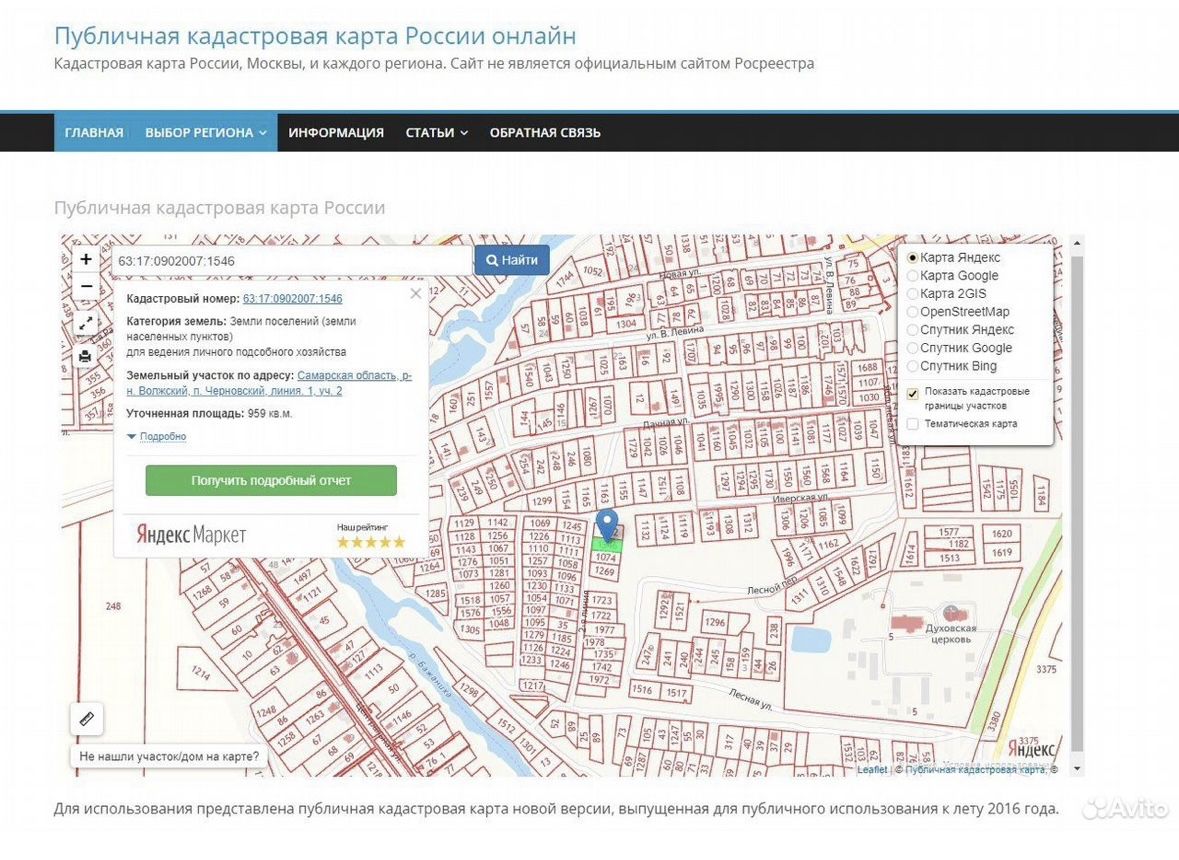Open cadastral number link 63:17:0902007:1546

(292, 298)
